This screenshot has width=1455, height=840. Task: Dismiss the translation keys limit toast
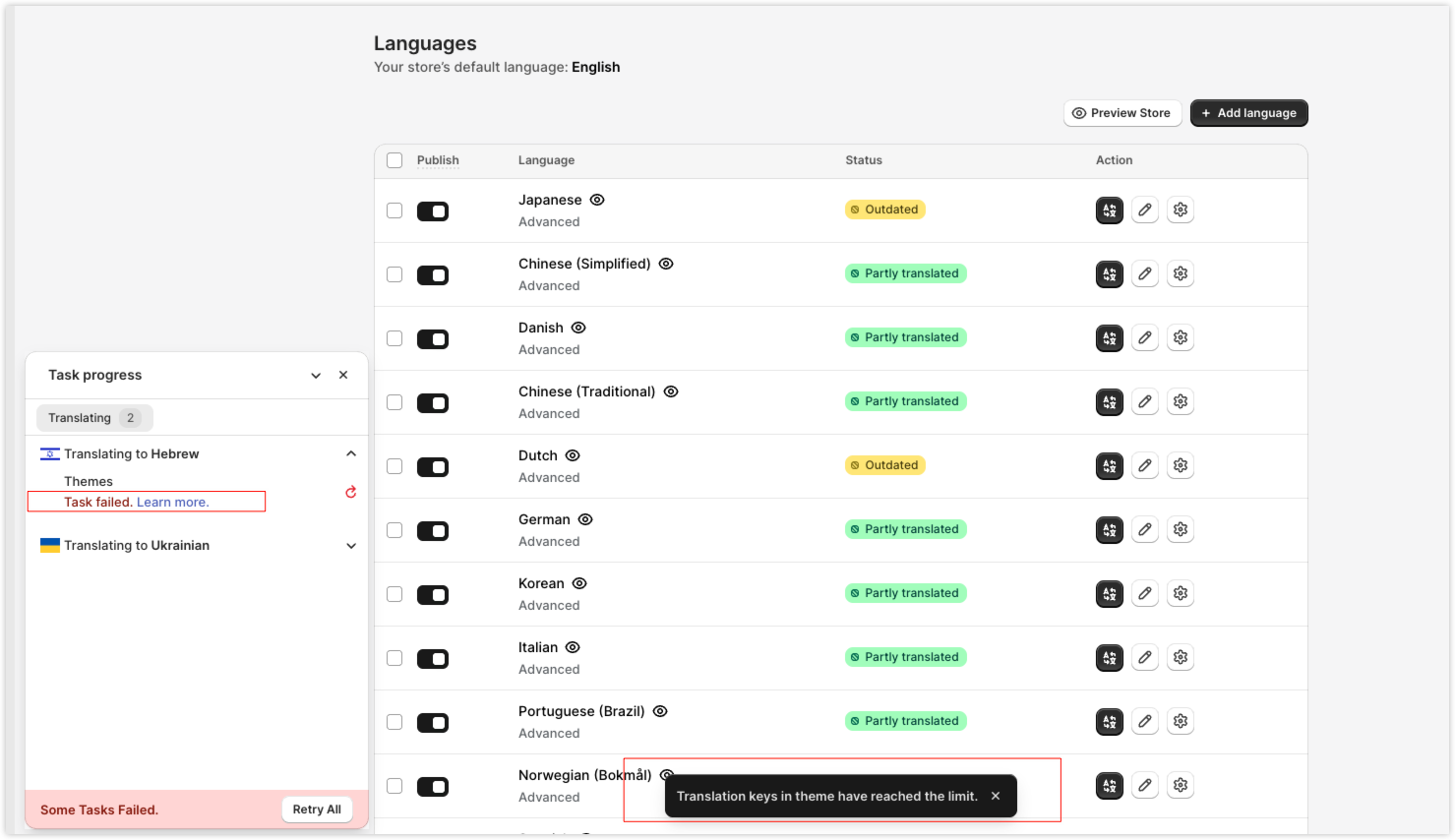[996, 796]
